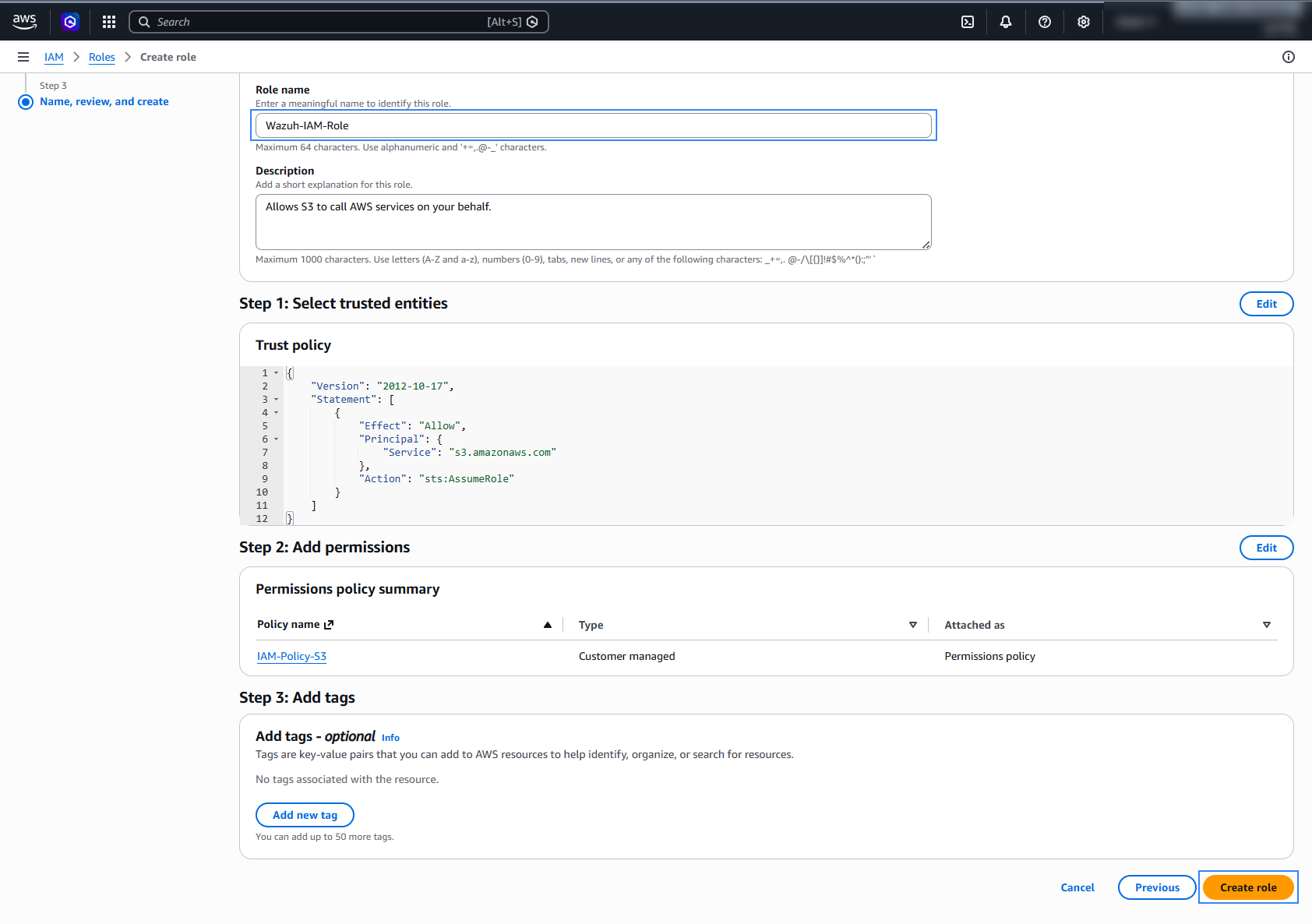Go back with the Previous button
Image resolution: width=1312 pixels, height=924 pixels.
tap(1157, 887)
